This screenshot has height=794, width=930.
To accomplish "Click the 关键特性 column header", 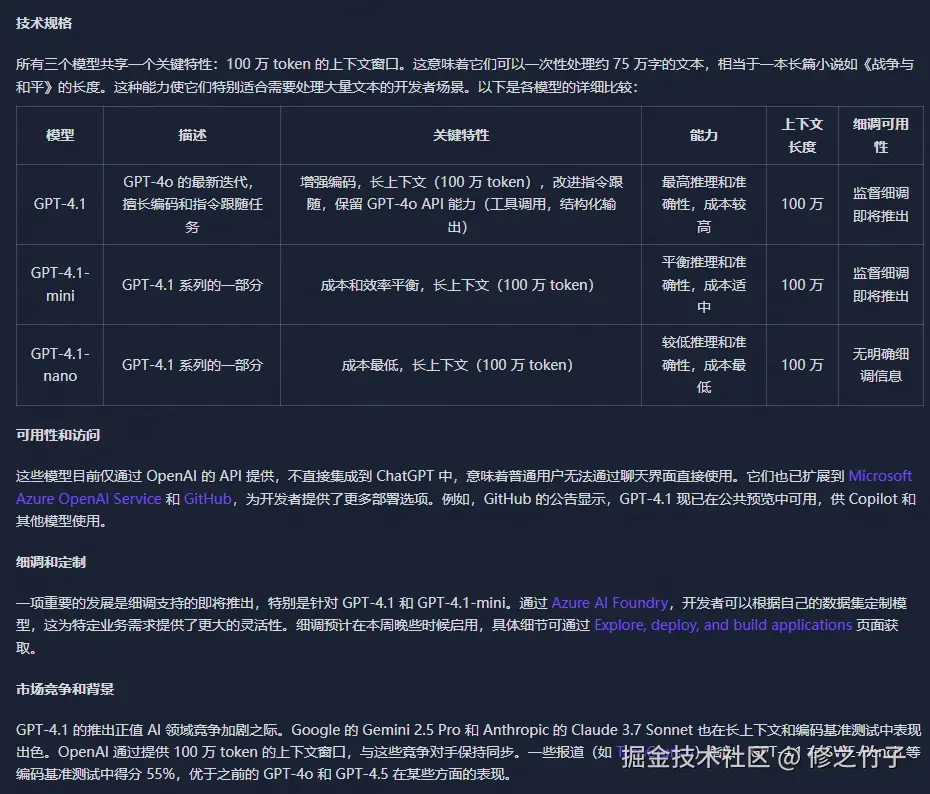I will pyautogui.click(x=460, y=135).
